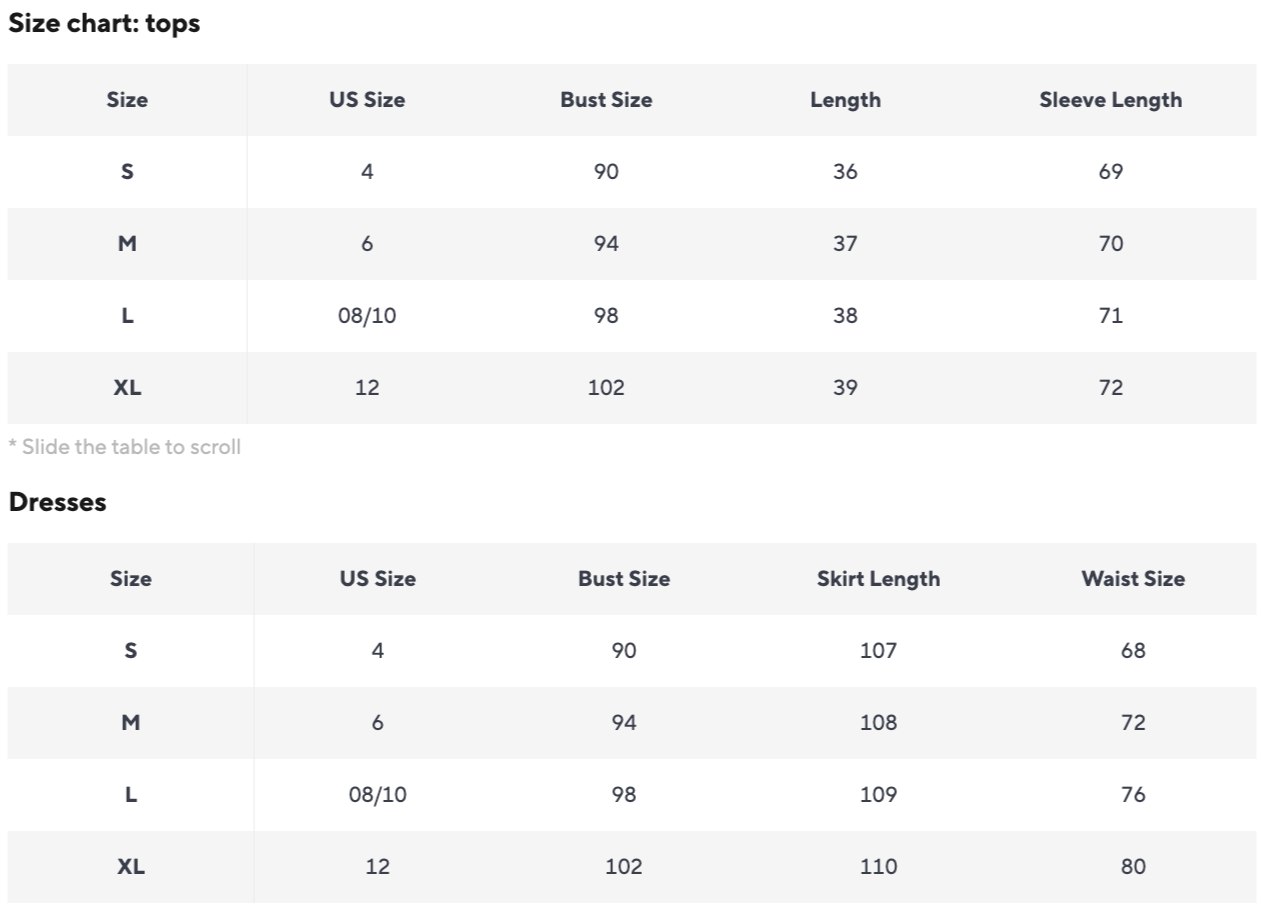Click the "Slide the table to scroll" note
The image size is (1267, 908).
[x=124, y=447]
